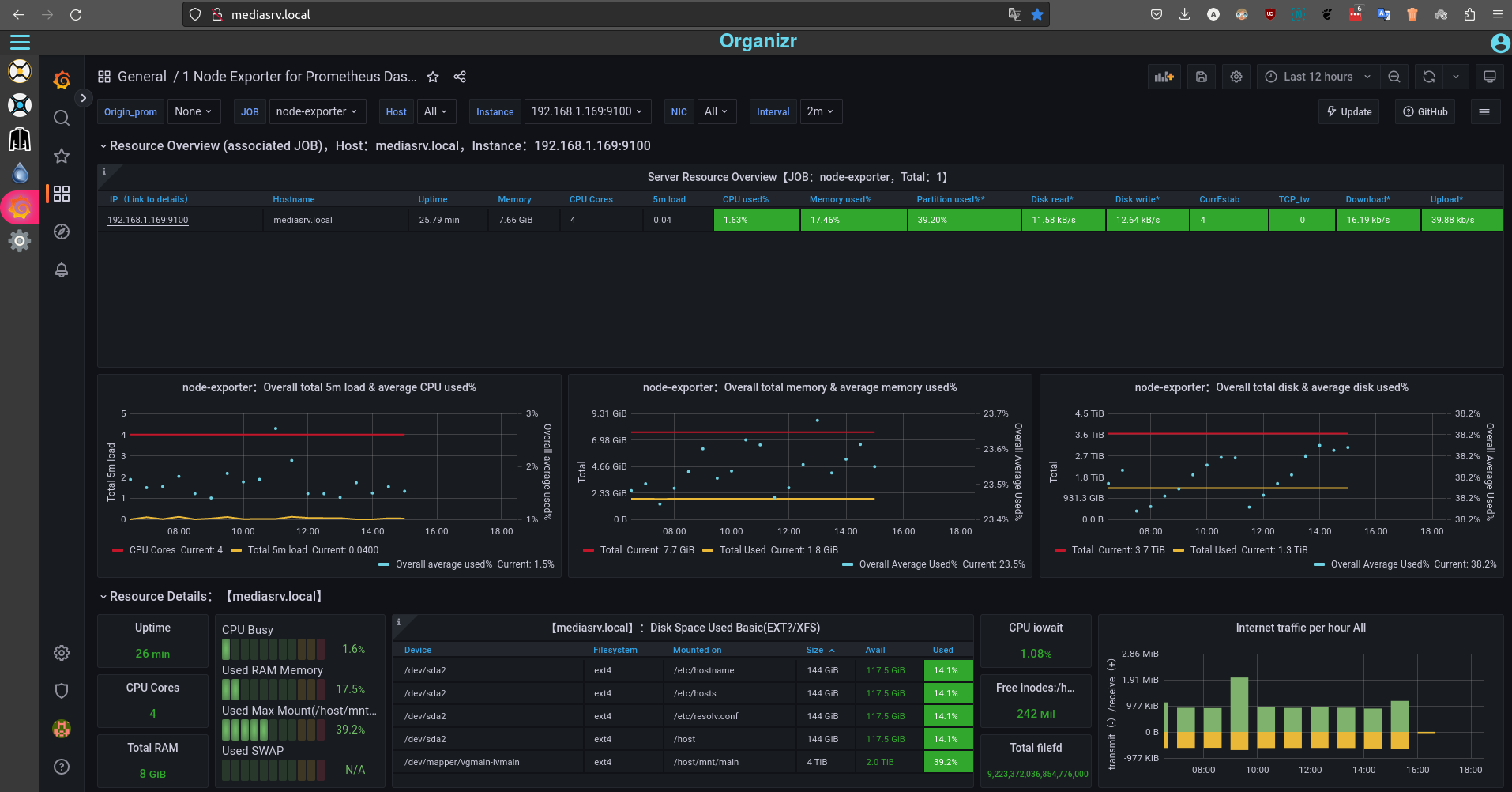Image resolution: width=1512 pixels, height=792 pixels.
Task: Open Interval 2m dropdown
Action: tap(821, 111)
